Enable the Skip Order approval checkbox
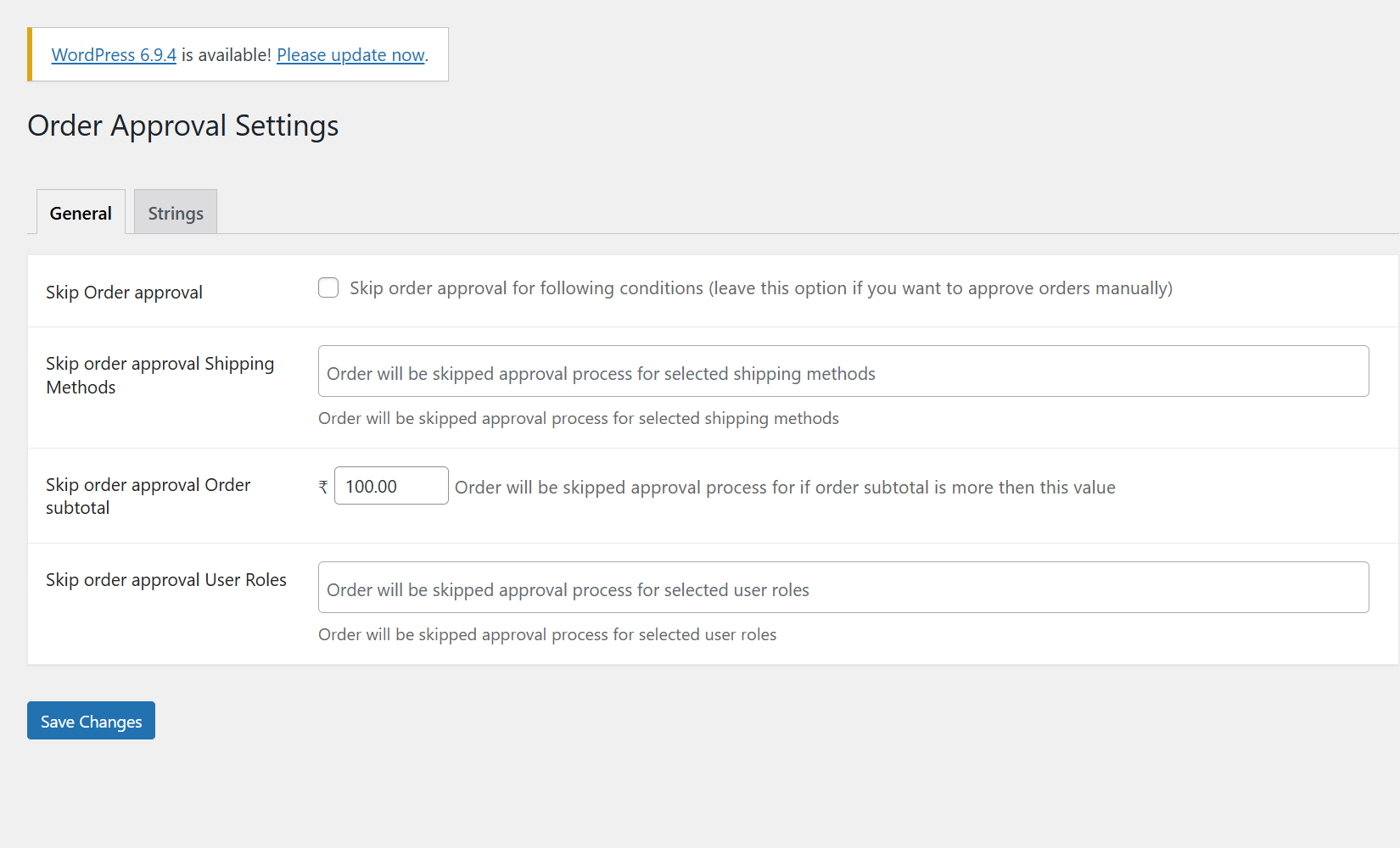Image resolution: width=1400 pixels, height=848 pixels. [x=328, y=288]
